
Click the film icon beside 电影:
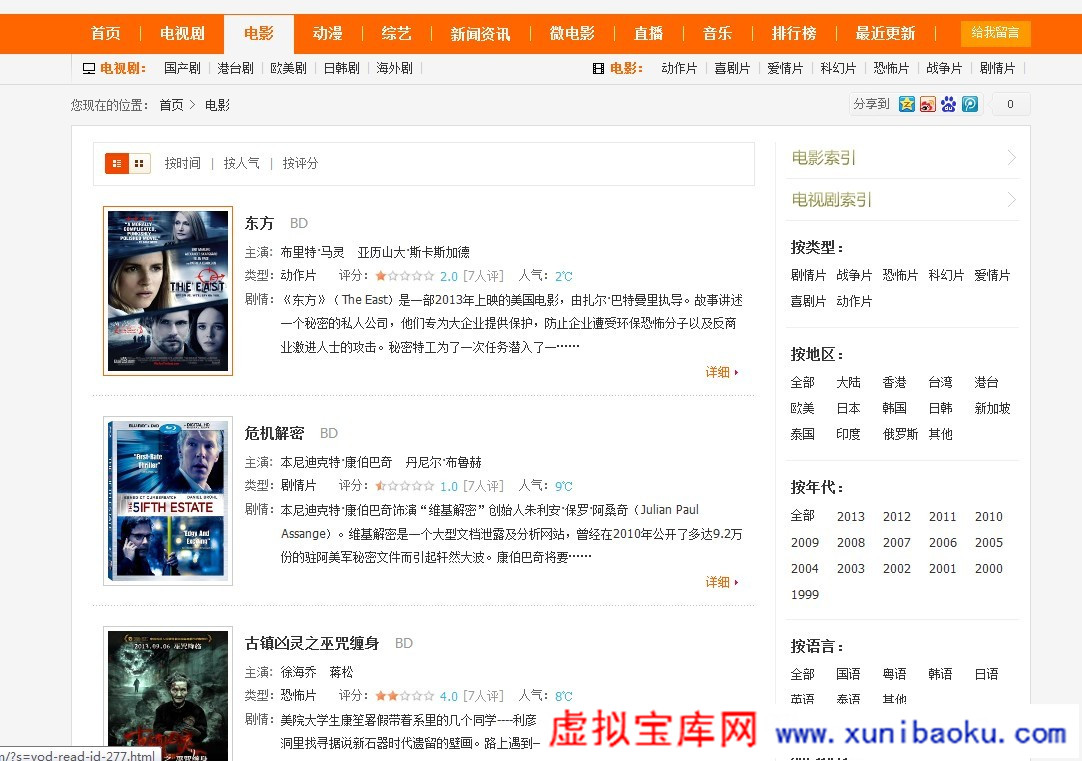pyautogui.click(x=598, y=68)
